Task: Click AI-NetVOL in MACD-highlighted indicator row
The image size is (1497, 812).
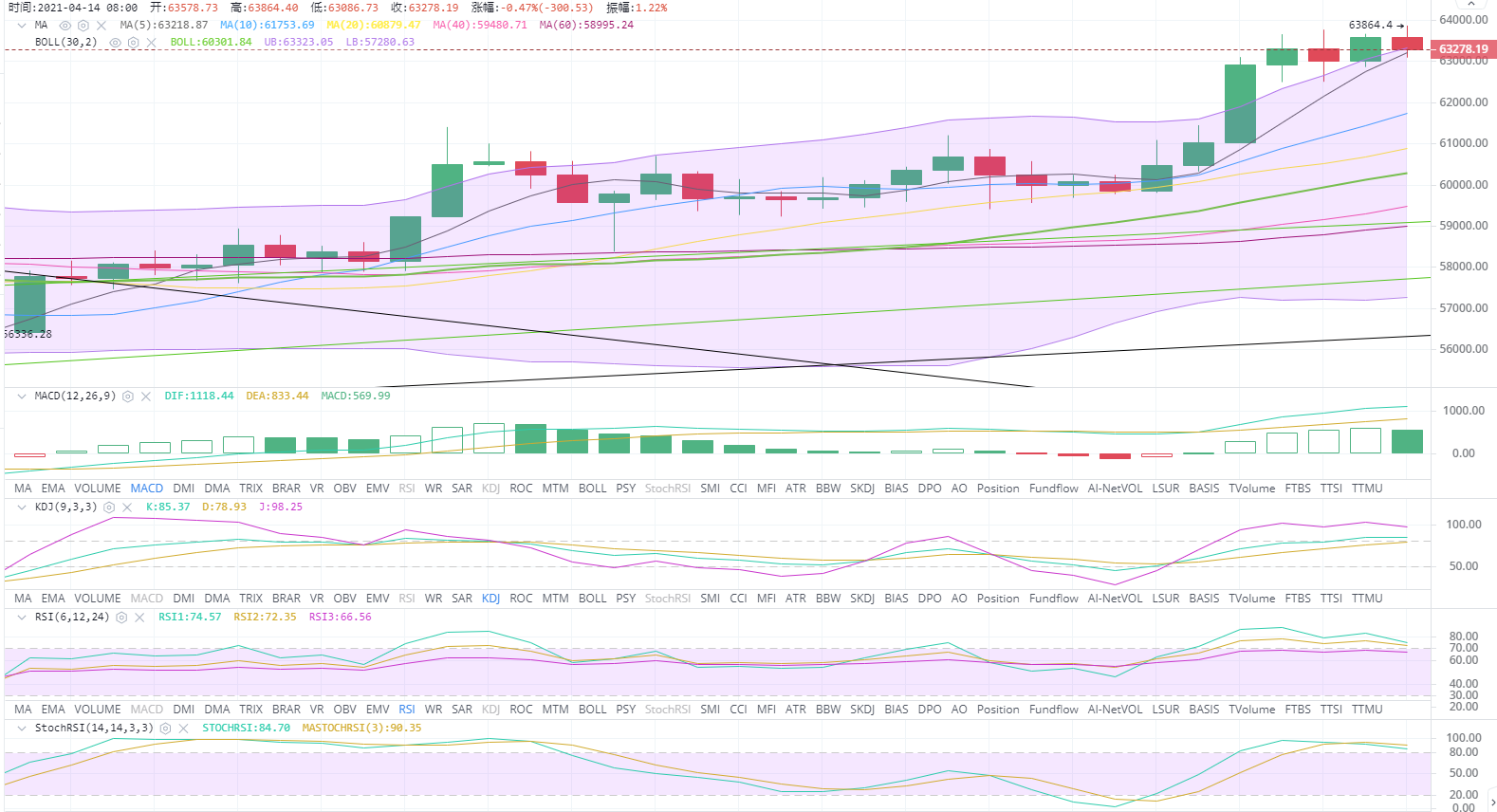Action: pos(1115,489)
